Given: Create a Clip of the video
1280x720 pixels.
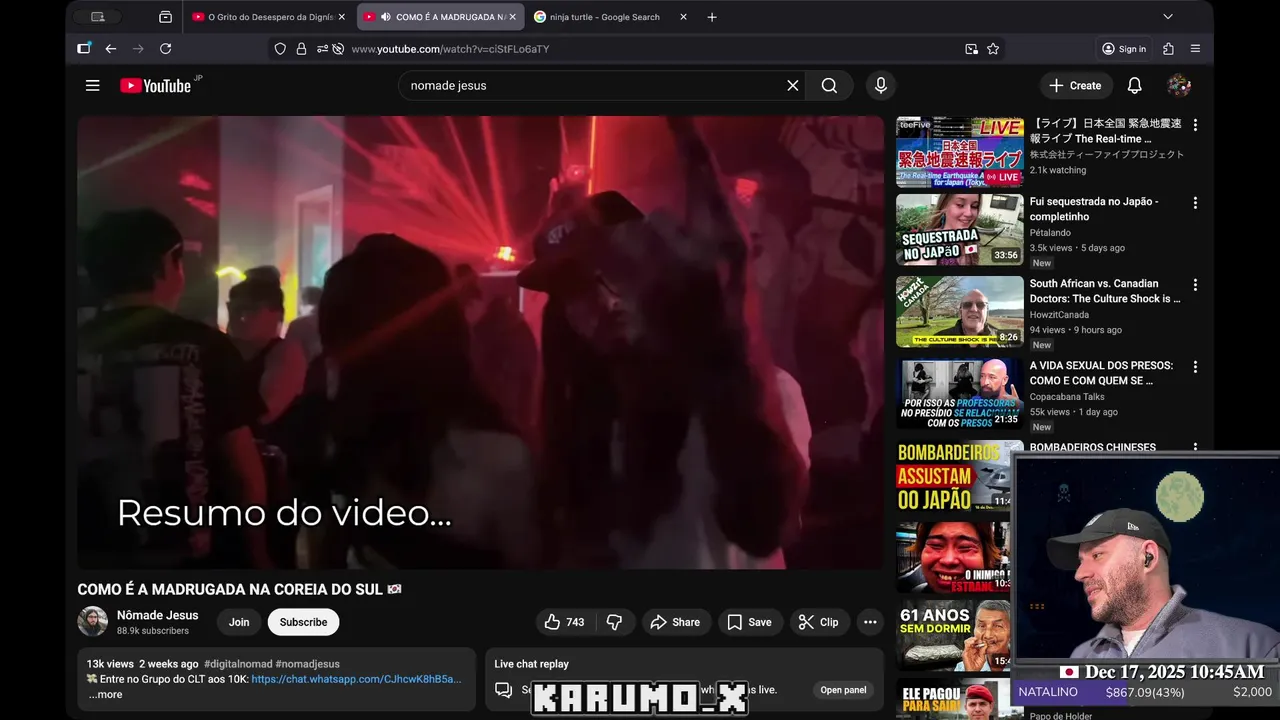Looking at the screenshot, I should click(x=818, y=622).
